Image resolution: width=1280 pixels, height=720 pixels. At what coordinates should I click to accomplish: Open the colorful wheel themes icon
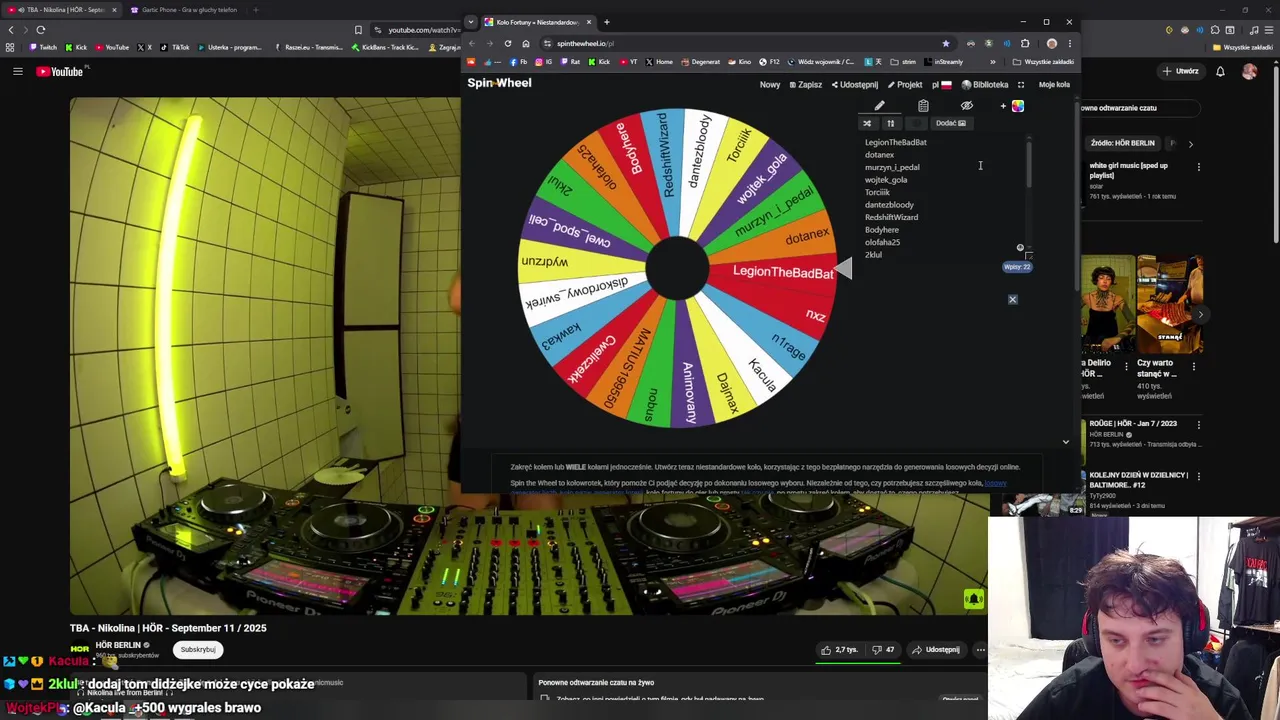[1017, 106]
